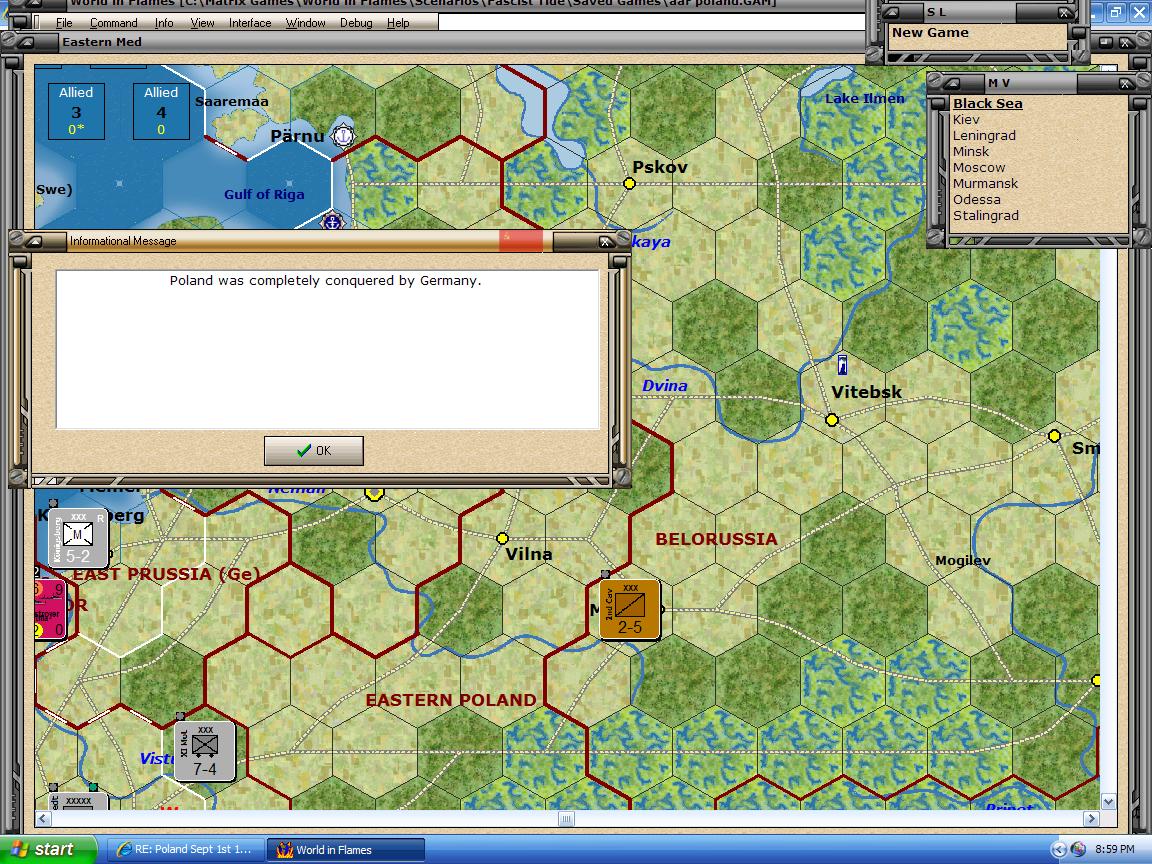Select Black Sea in the M V list
The width and height of the screenshot is (1152, 864).
pos(987,104)
